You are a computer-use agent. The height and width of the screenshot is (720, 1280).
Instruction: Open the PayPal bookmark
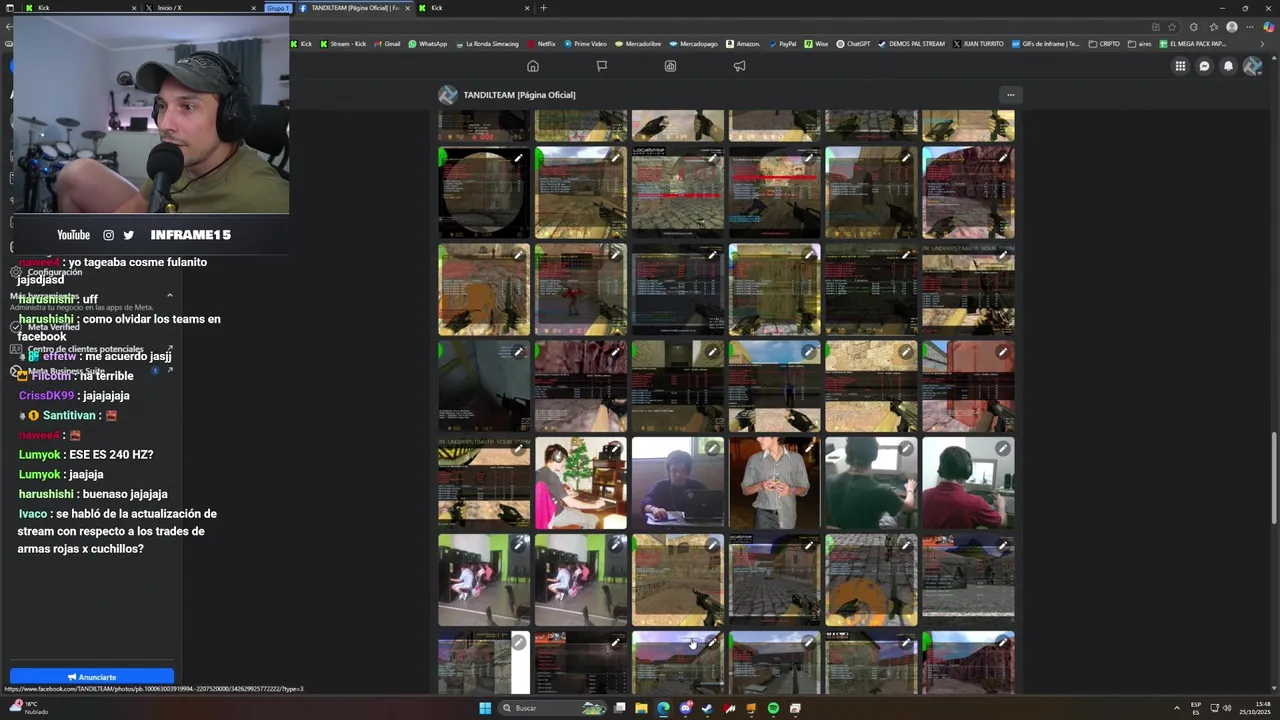782,44
